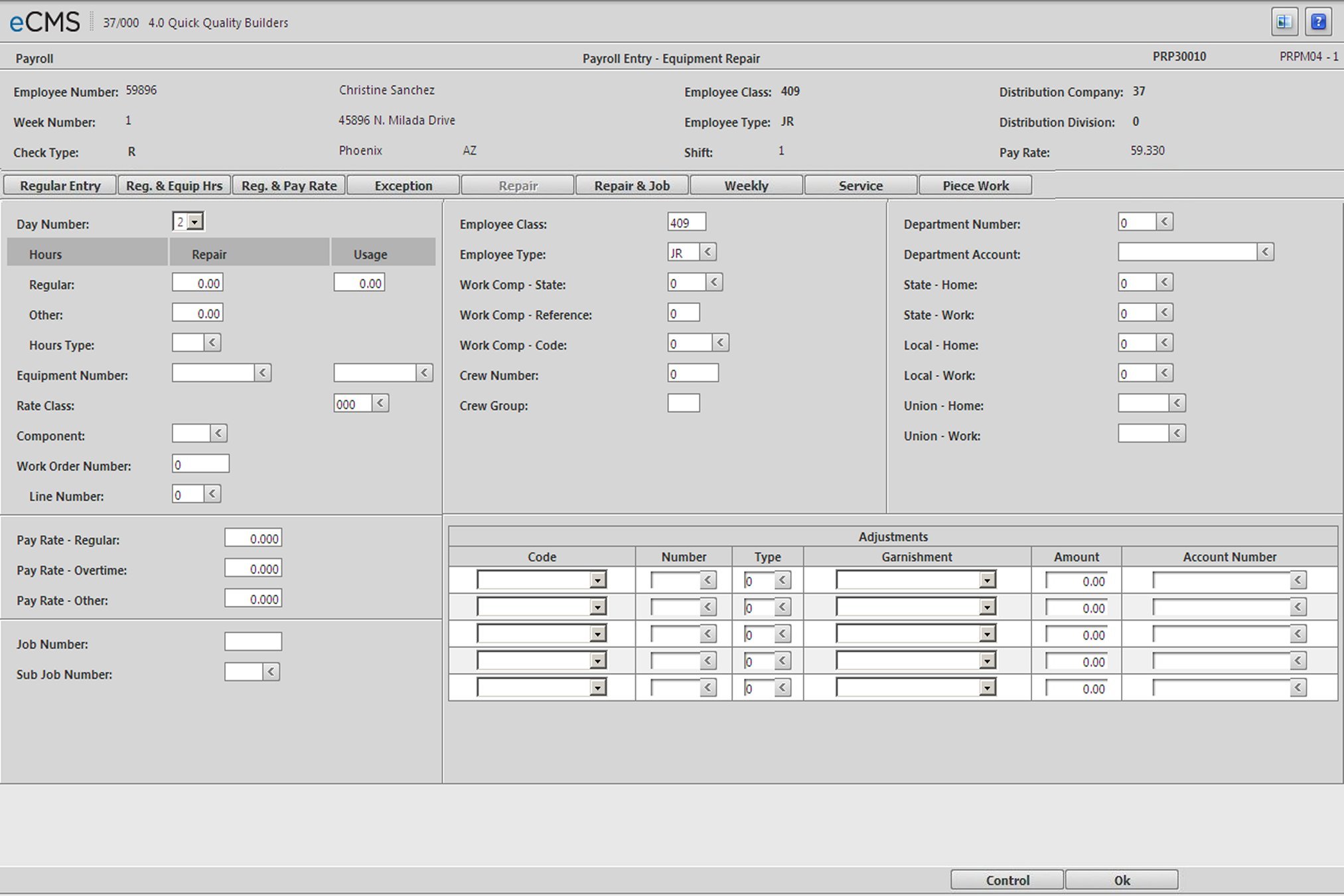Viewport: 1344px width, 896px height.
Task: Click Amount field in fourth adjustment row
Action: click(1077, 661)
